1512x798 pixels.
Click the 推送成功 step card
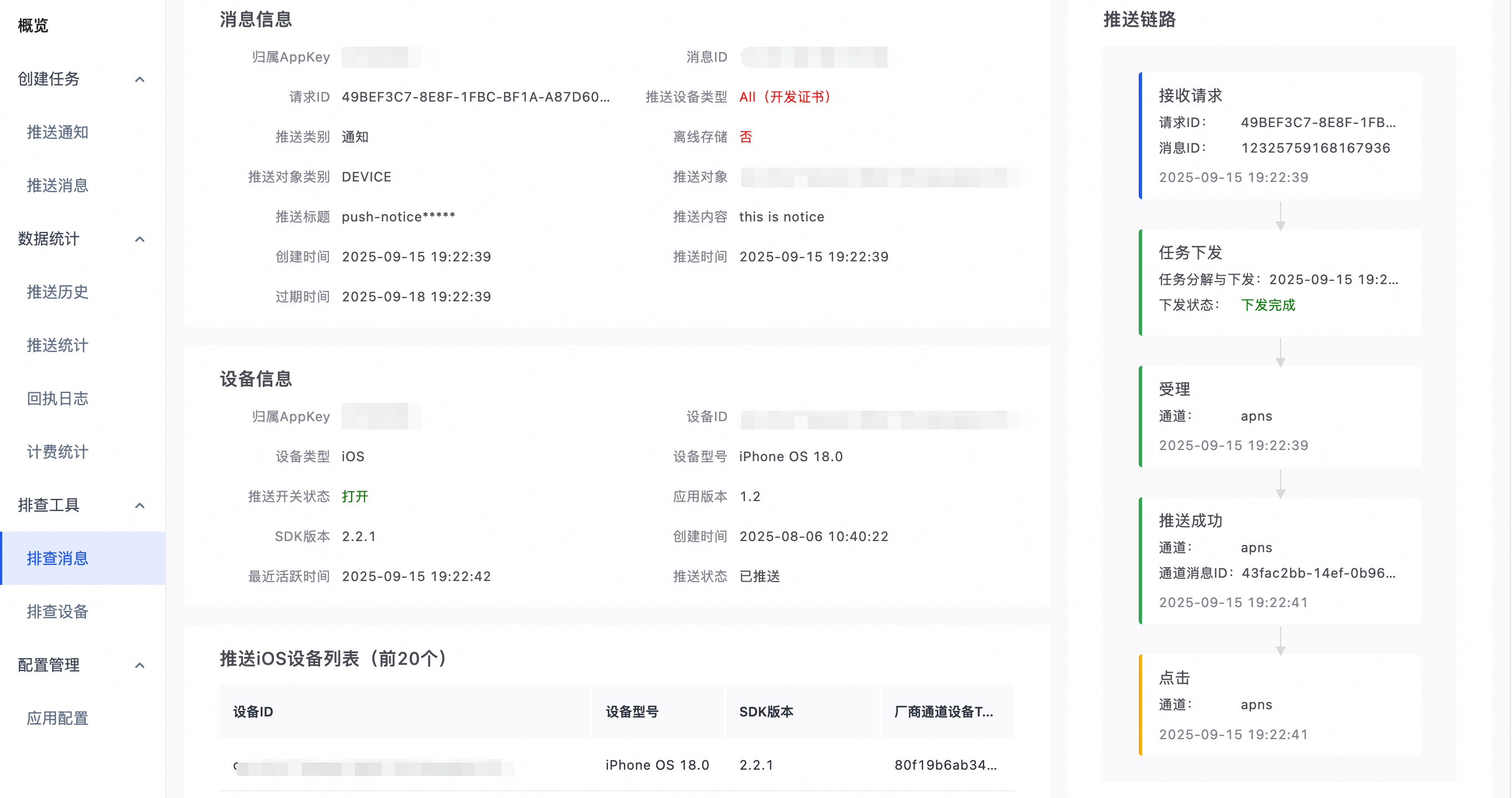point(1280,561)
